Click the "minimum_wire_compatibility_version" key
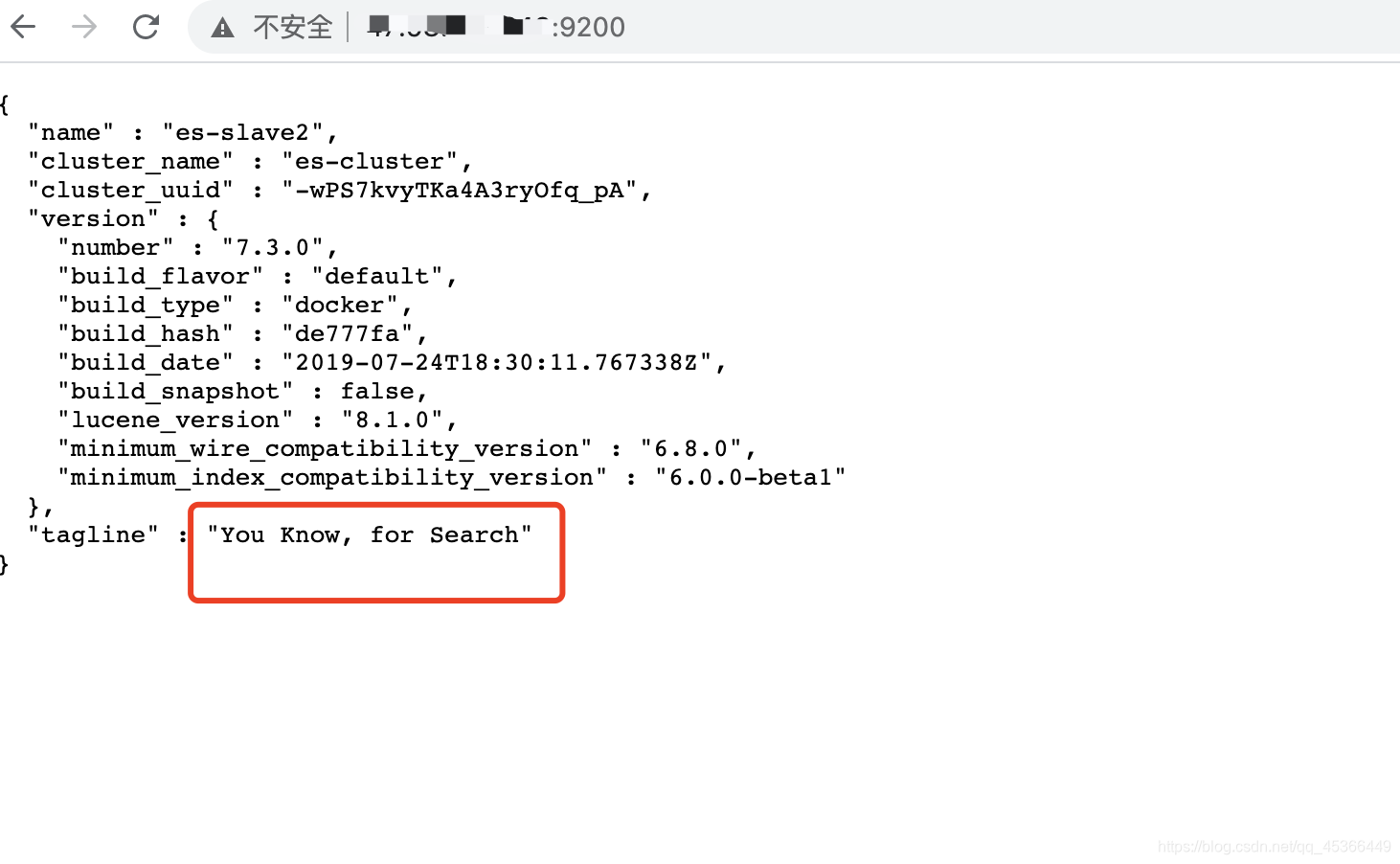This screenshot has width=1400, height=864. coord(325,448)
